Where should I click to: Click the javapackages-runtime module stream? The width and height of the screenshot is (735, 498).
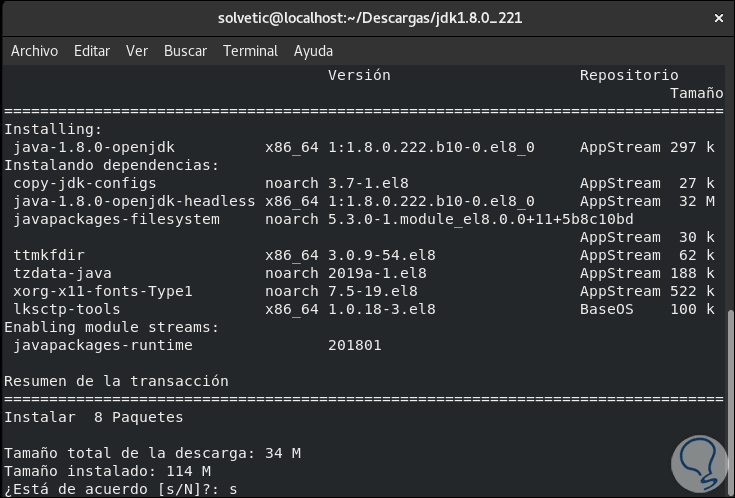103,345
